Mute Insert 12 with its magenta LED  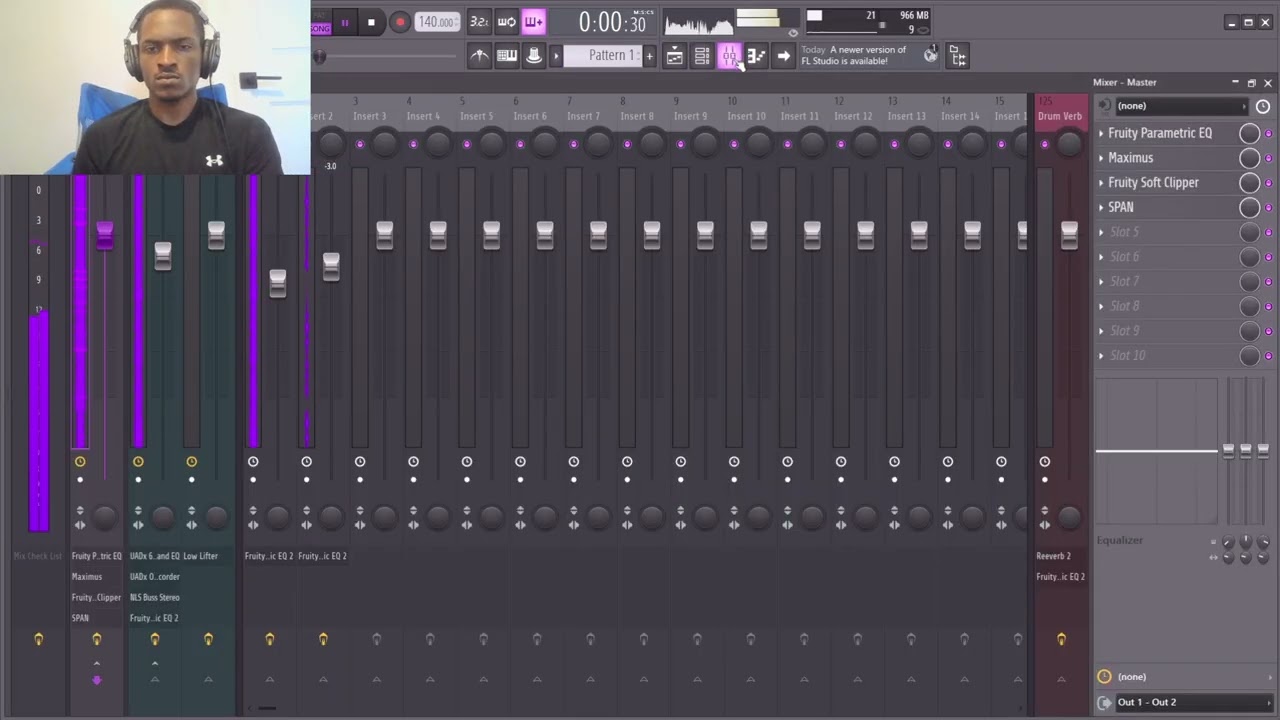(x=841, y=145)
